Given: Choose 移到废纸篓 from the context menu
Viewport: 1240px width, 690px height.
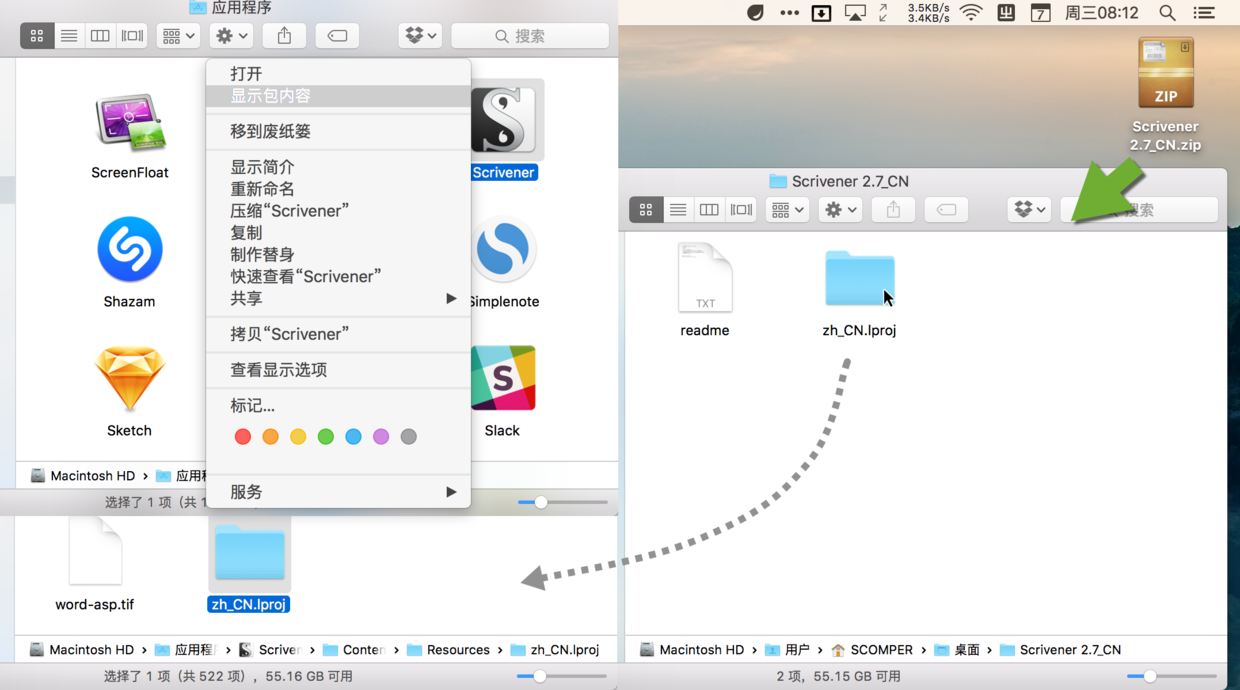Looking at the screenshot, I should 338,131.
